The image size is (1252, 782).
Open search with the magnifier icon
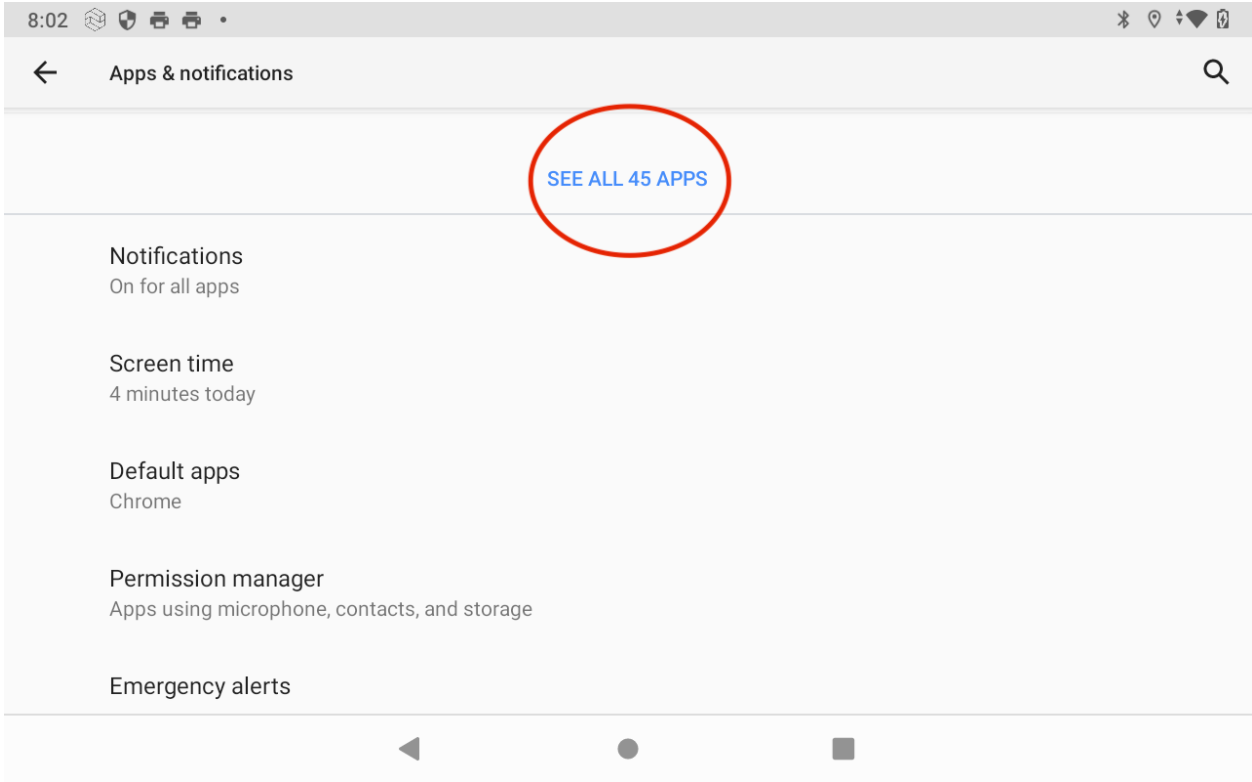pyautogui.click(x=1215, y=73)
